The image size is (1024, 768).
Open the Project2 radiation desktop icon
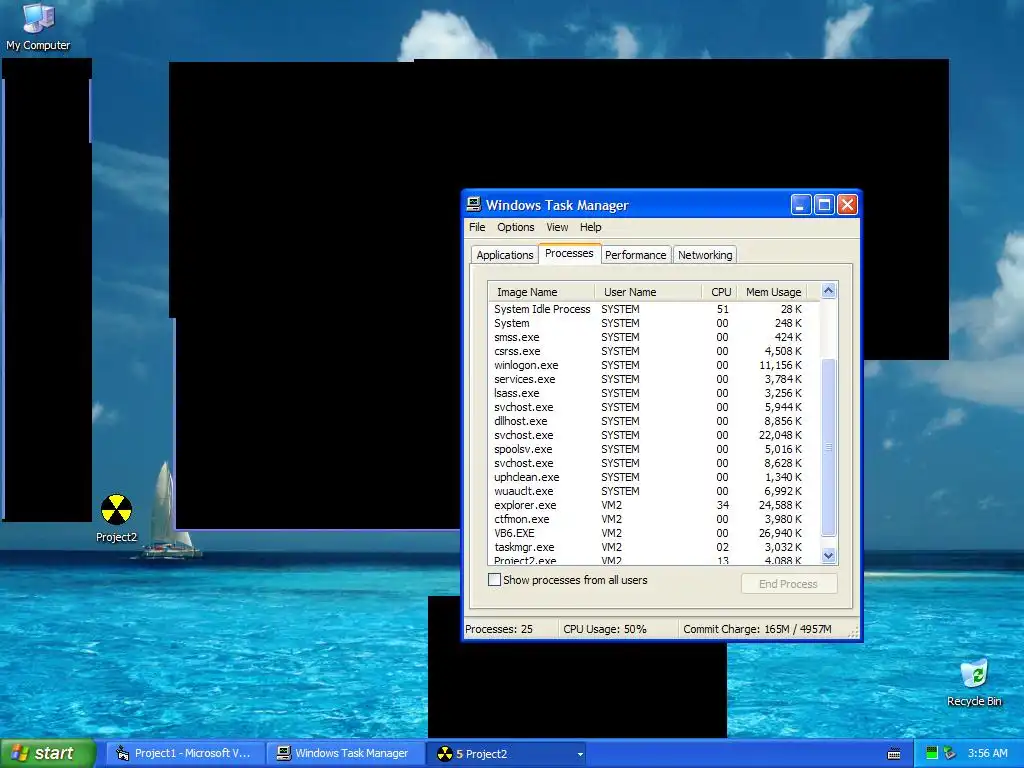point(116,518)
